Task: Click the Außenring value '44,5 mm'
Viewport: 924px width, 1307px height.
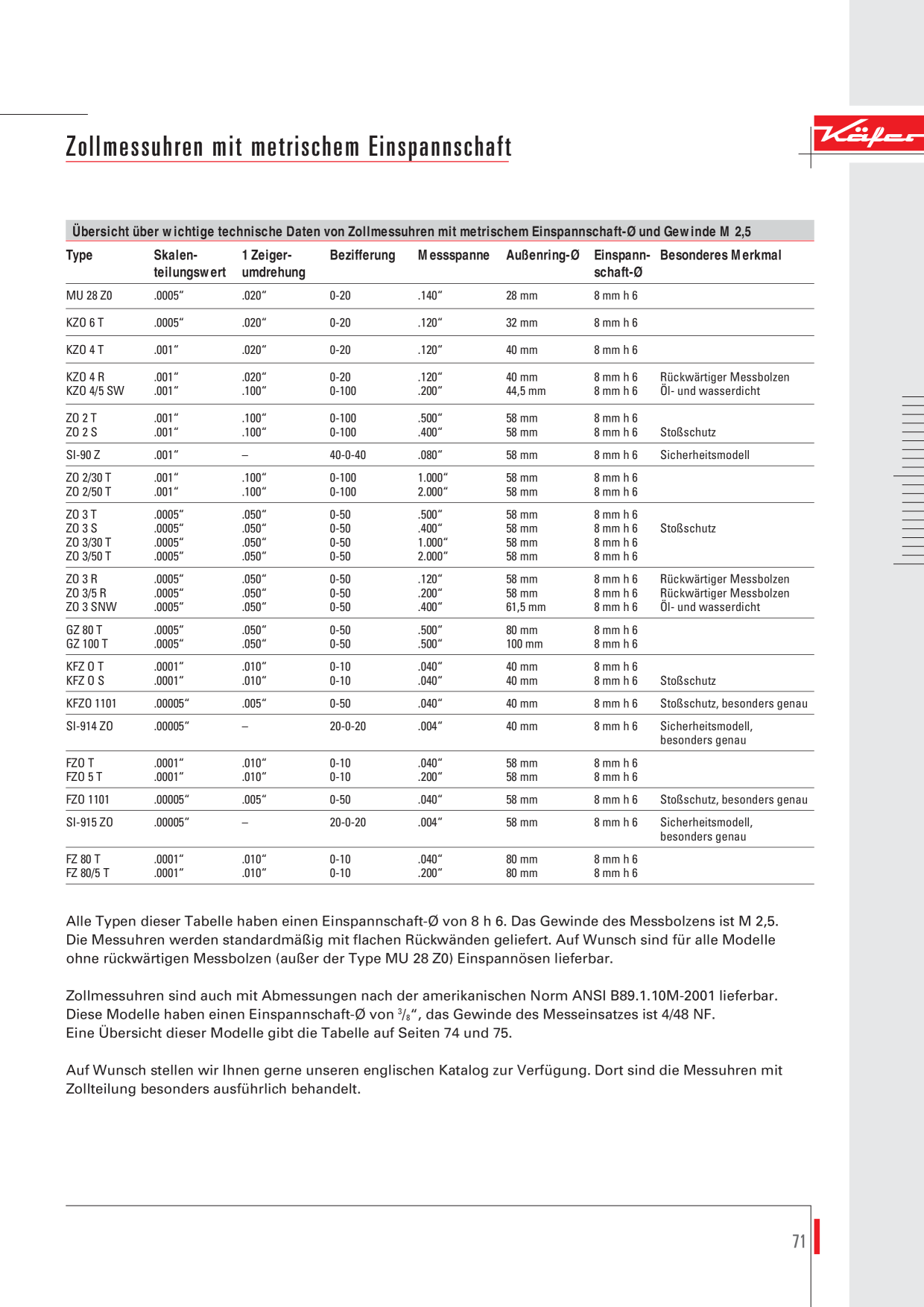Action: [526, 391]
